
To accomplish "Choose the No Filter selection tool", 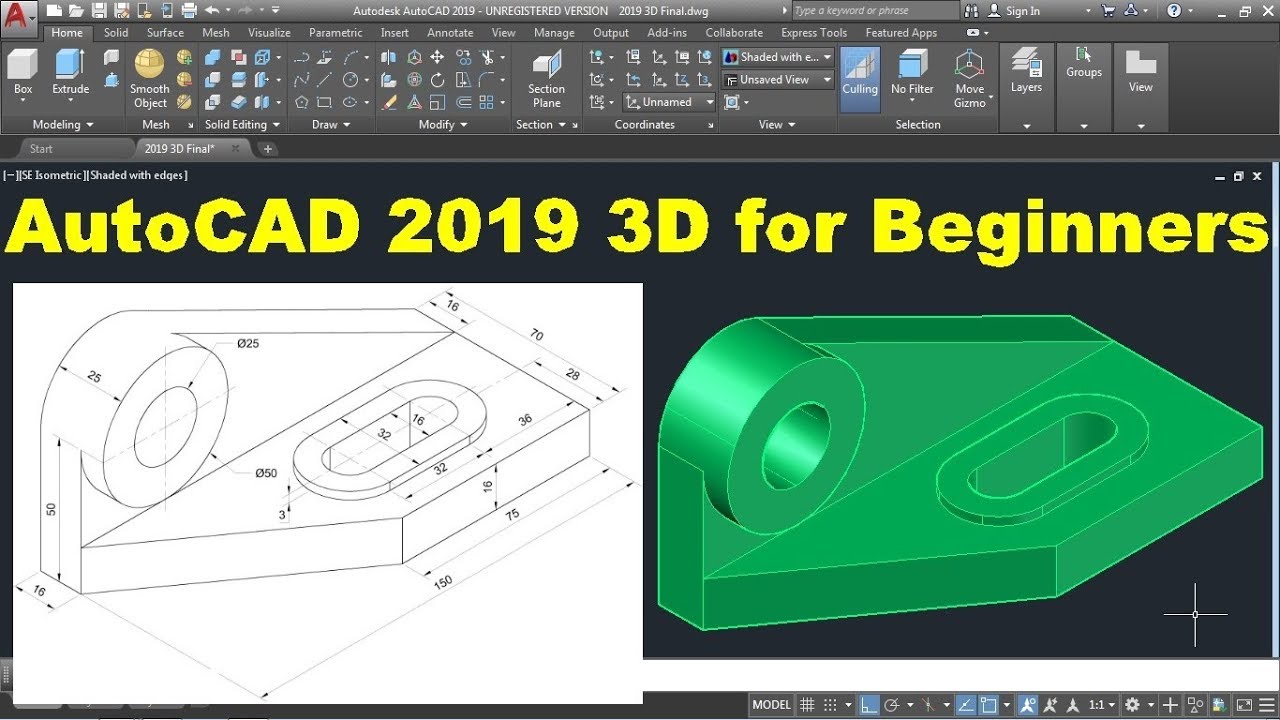I will (912, 72).
